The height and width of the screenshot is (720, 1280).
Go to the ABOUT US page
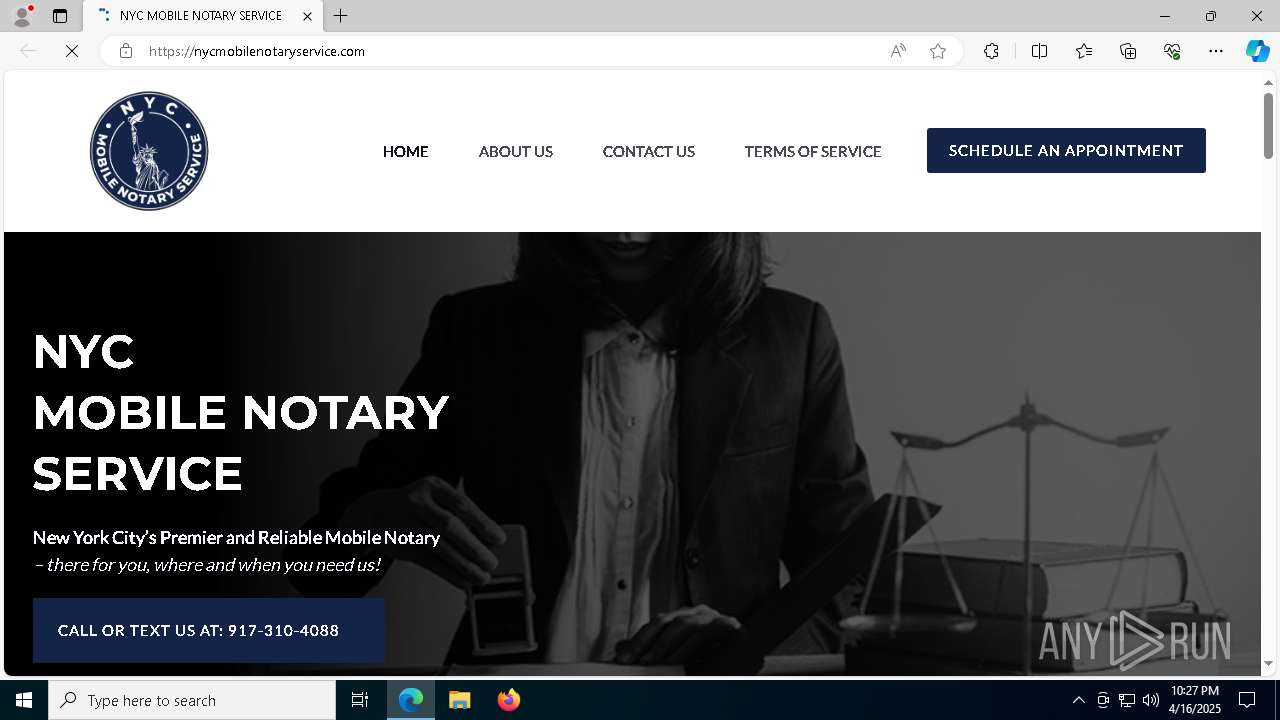tap(516, 151)
